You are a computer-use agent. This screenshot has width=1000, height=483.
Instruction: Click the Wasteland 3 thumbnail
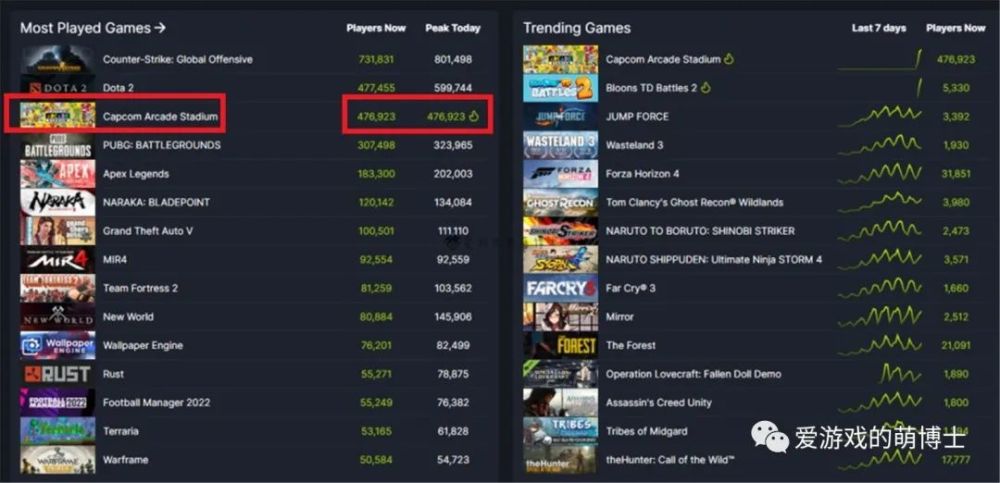click(x=561, y=145)
